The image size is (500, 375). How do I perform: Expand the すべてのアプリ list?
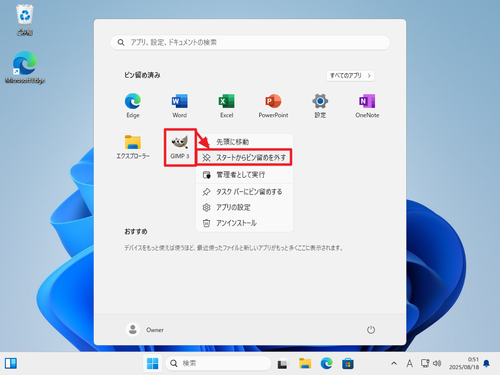click(x=350, y=76)
